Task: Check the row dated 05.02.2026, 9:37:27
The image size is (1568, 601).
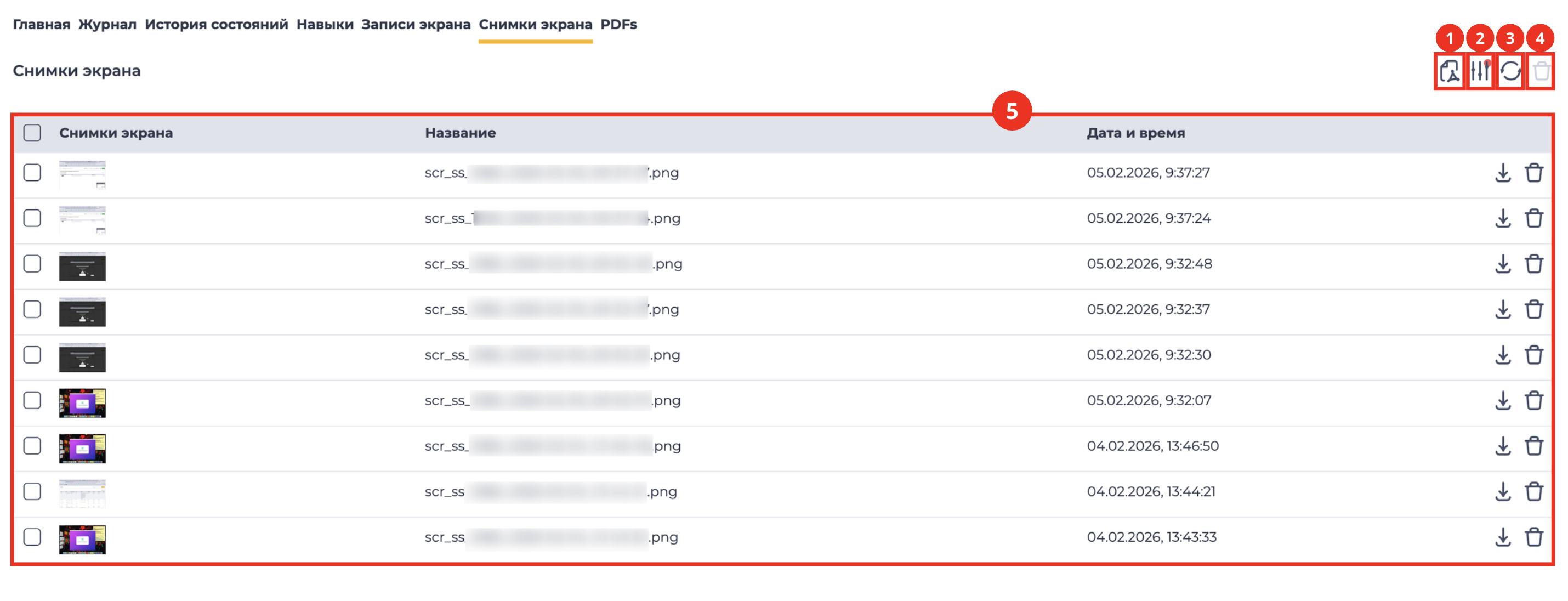Action: click(32, 173)
